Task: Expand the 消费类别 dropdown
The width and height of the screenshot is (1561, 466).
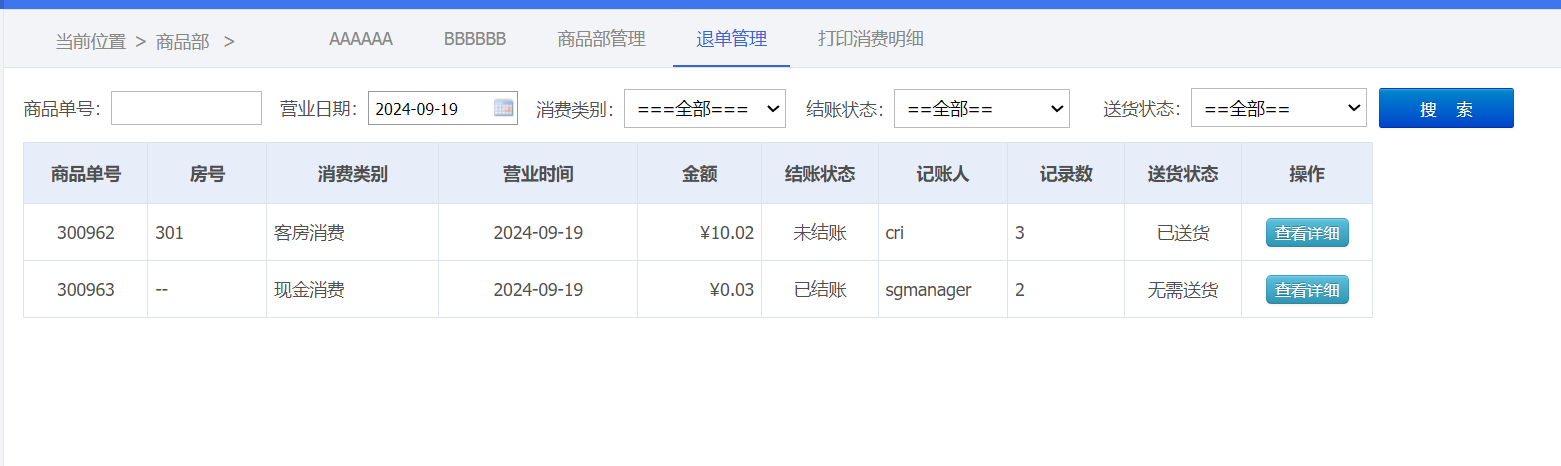Action: click(x=705, y=108)
